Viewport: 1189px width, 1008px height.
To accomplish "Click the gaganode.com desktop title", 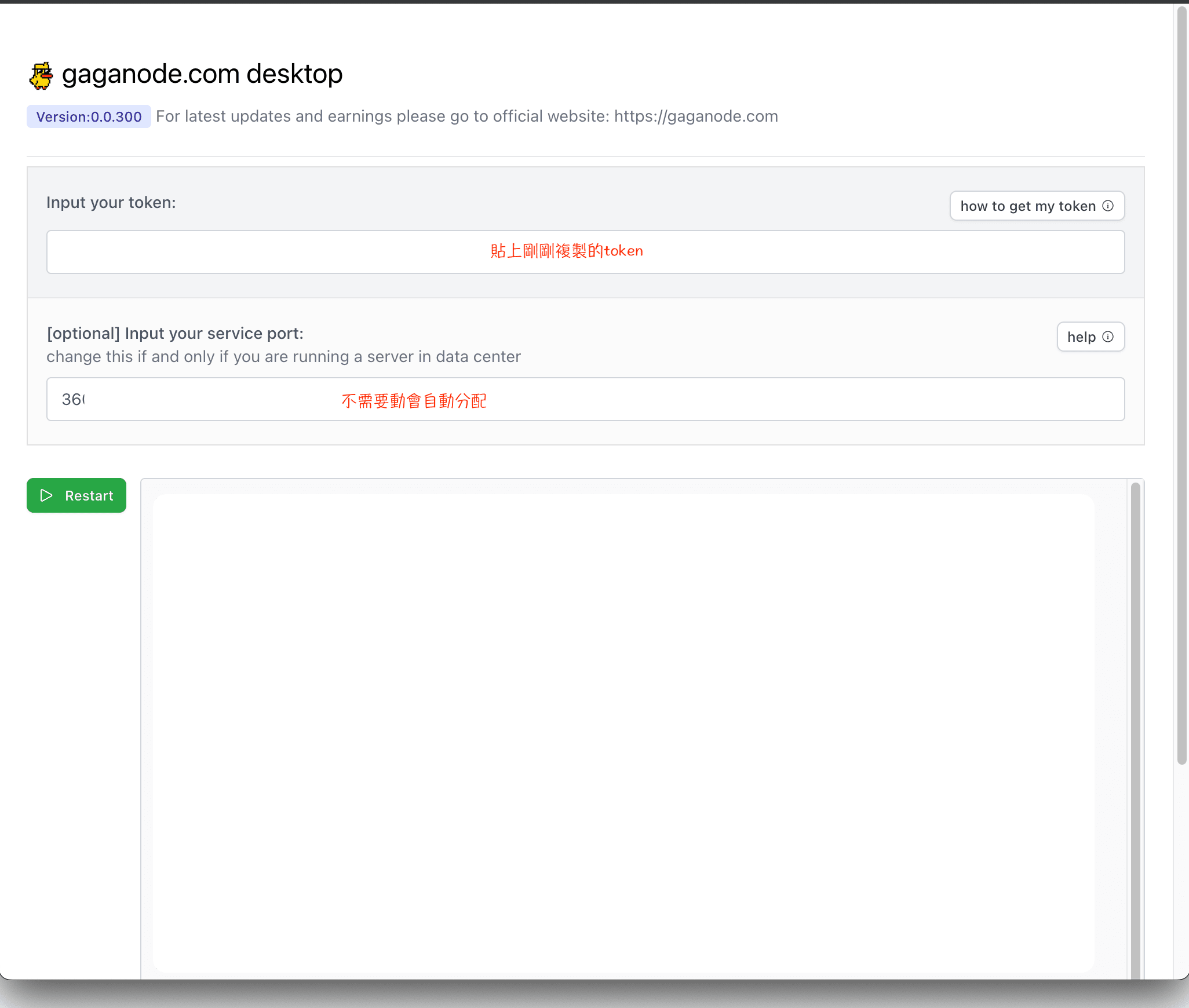I will click(x=202, y=74).
